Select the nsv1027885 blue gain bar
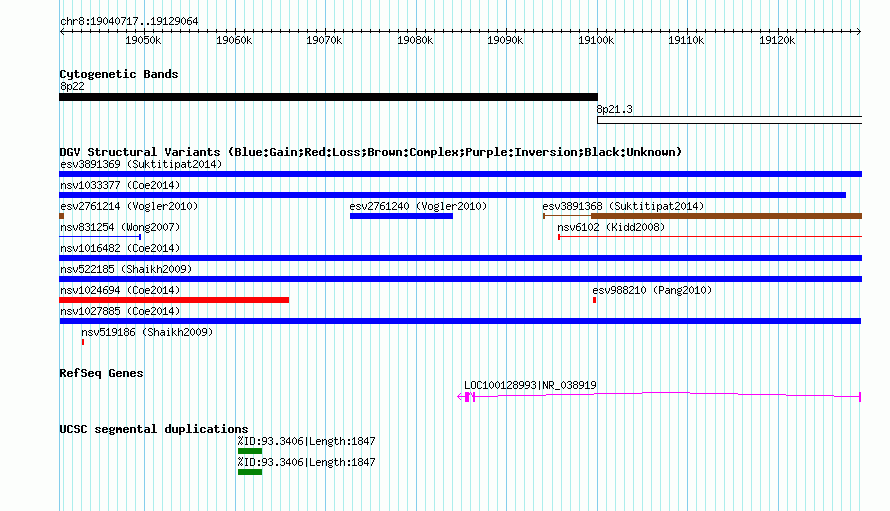Screen dimensions: 890x511 coord(460,321)
